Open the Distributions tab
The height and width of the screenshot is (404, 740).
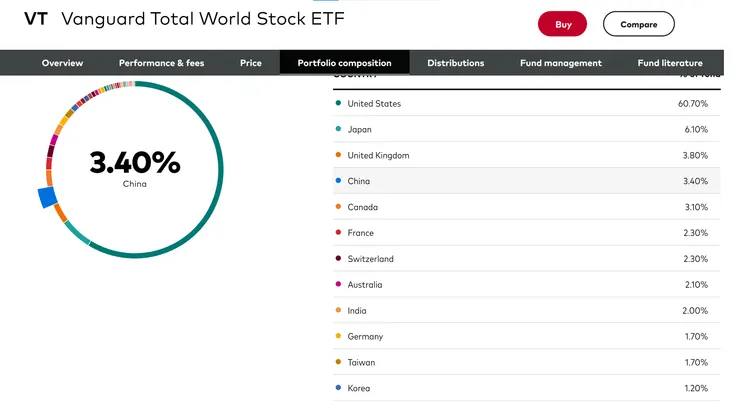point(455,63)
